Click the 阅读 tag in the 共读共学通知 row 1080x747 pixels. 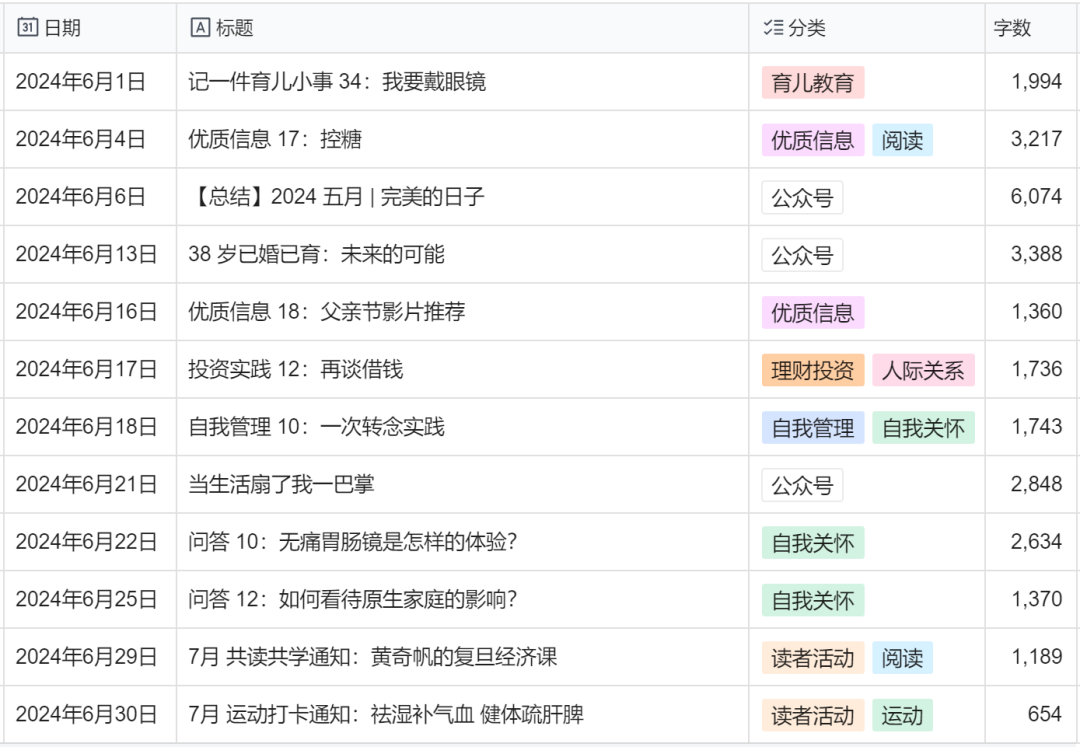(902, 657)
